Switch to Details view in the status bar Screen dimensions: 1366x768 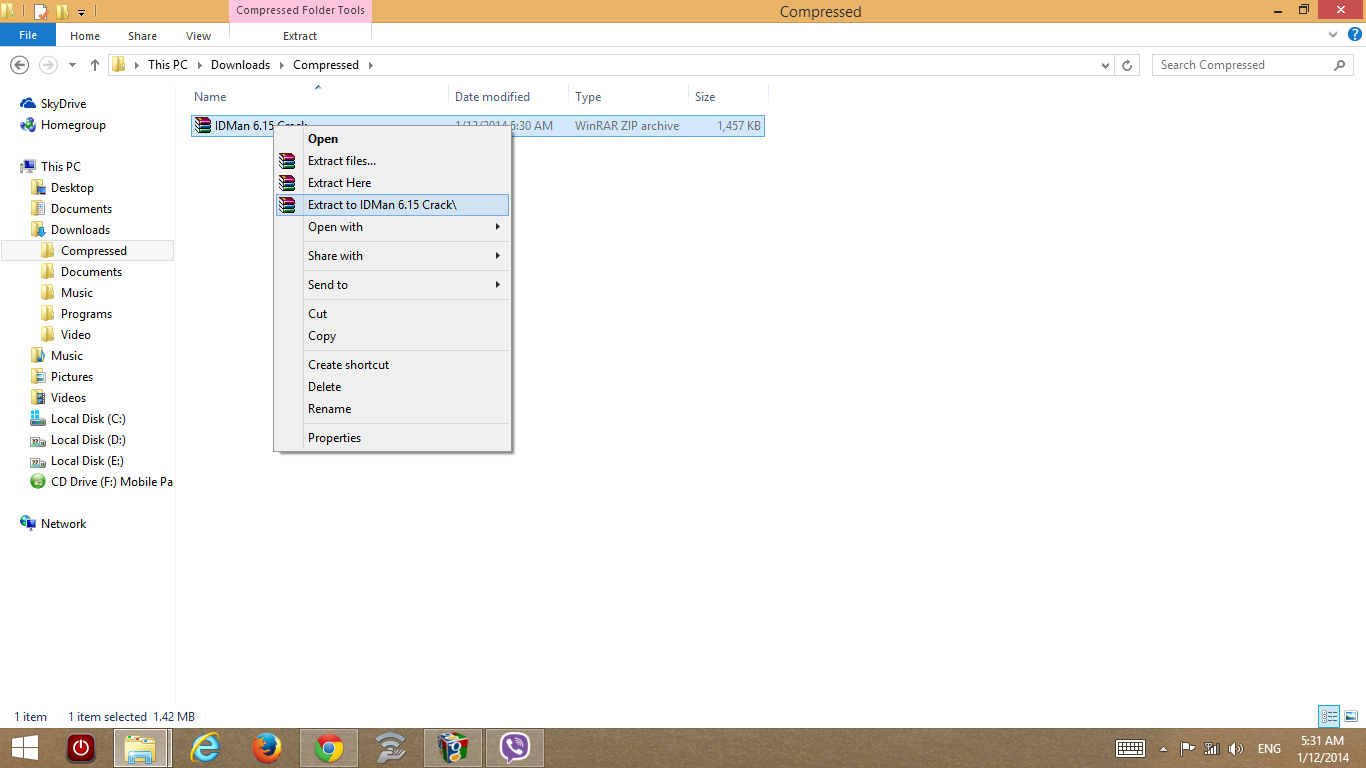coord(1329,716)
